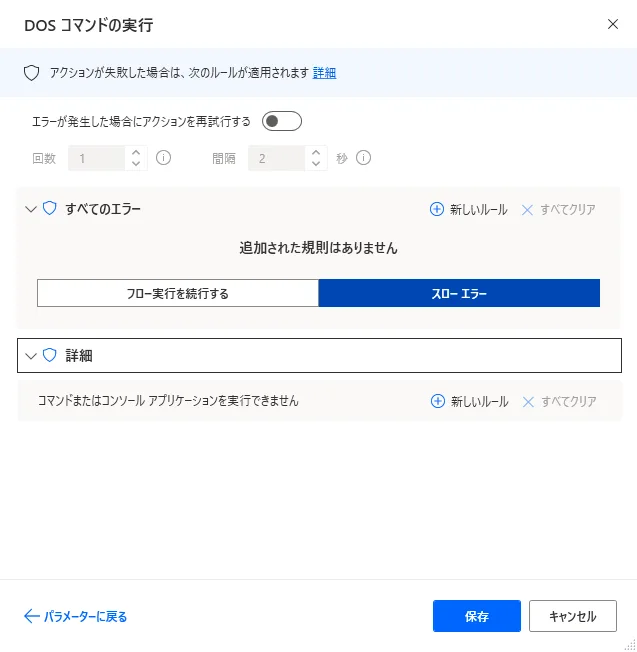
Task: Click plus icon for 新しいルール under すべてのエラー
Action: [x=436, y=210]
